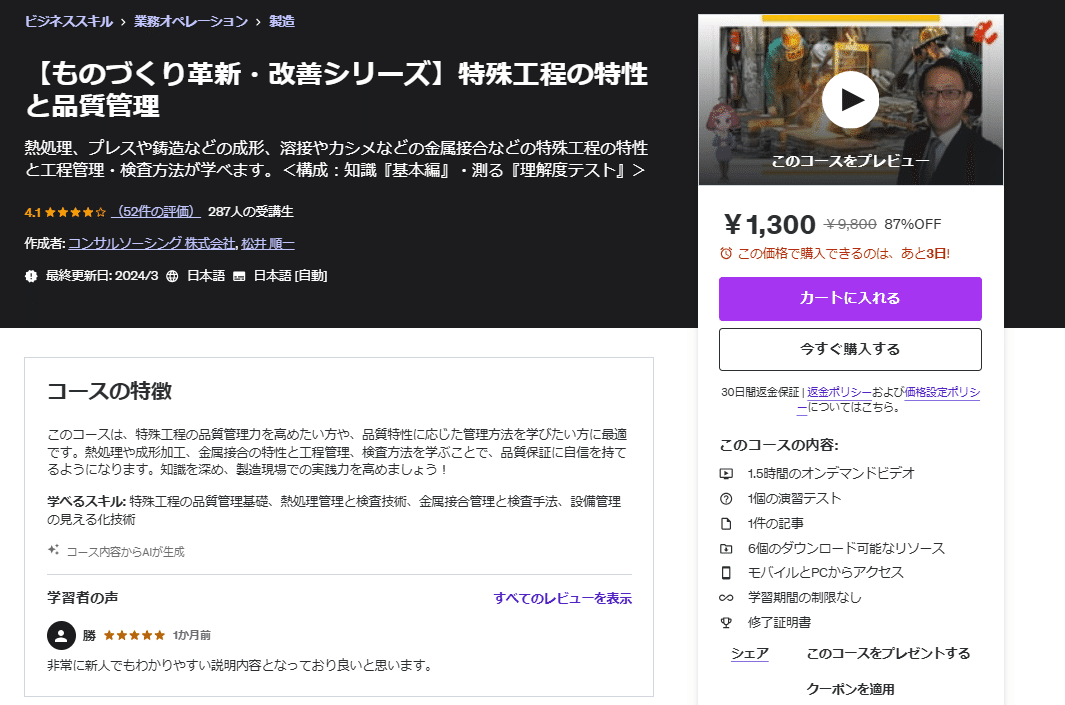The width and height of the screenshot is (1065, 705).
Task: Click the globe icon beside 日本語
Action: pyautogui.click(x=173, y=274)
